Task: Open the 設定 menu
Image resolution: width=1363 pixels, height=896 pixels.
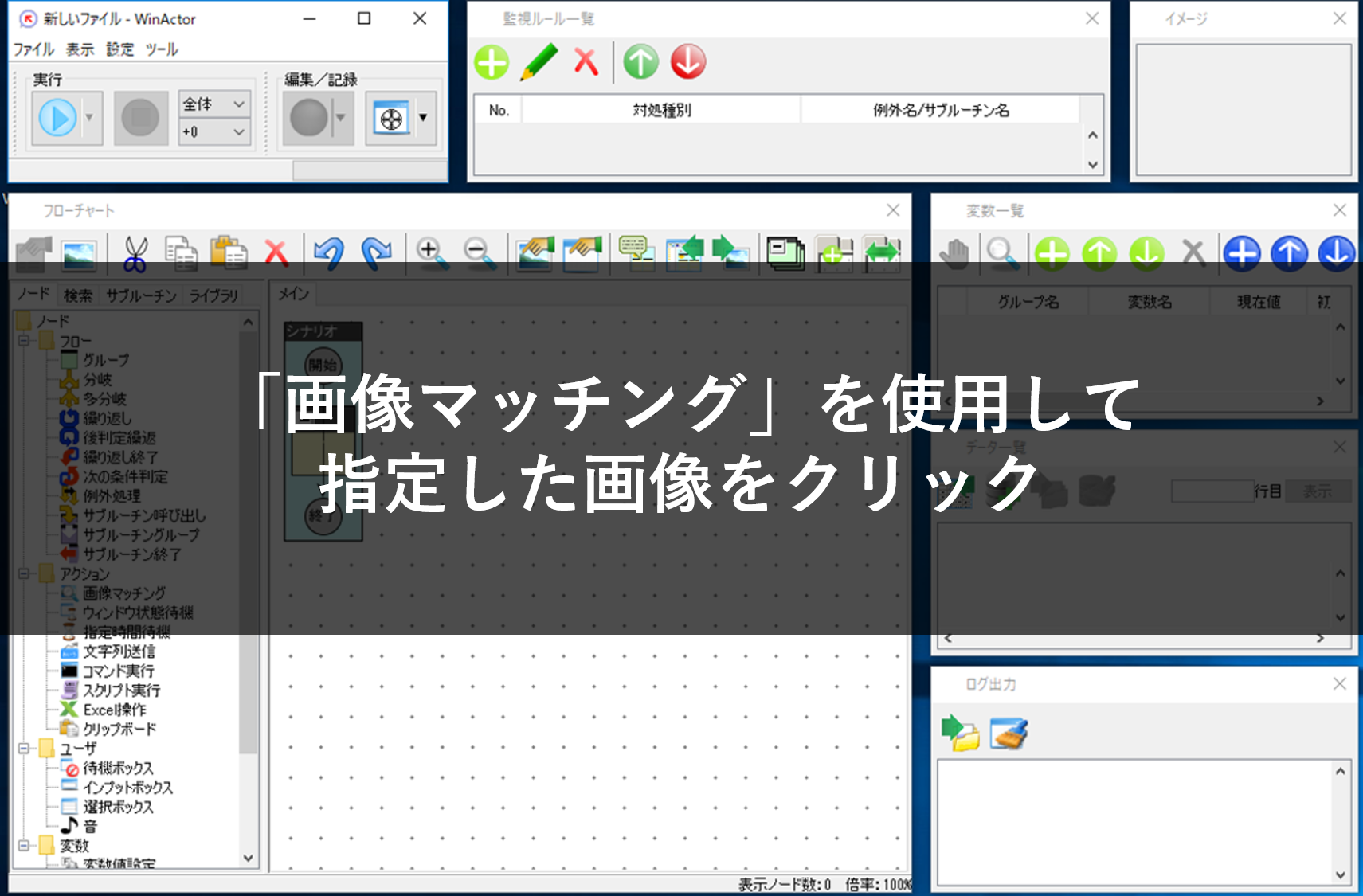Action: [x=120, y=49]
